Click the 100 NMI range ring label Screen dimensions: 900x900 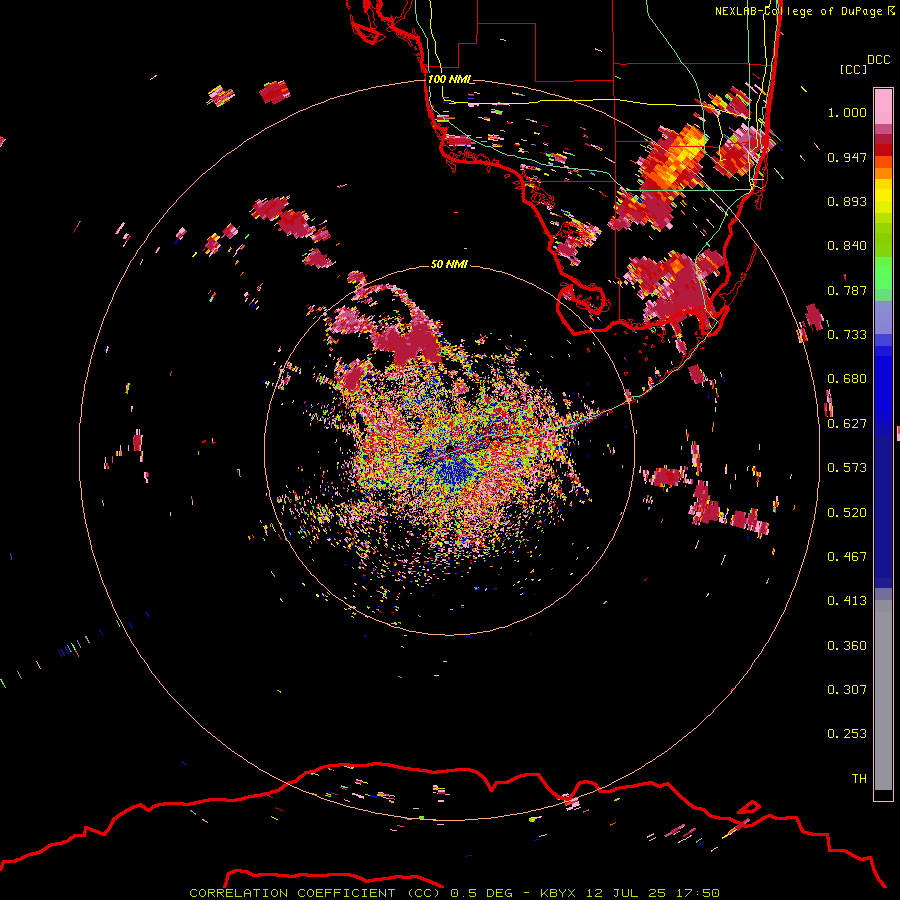click(x=448, y=79)
